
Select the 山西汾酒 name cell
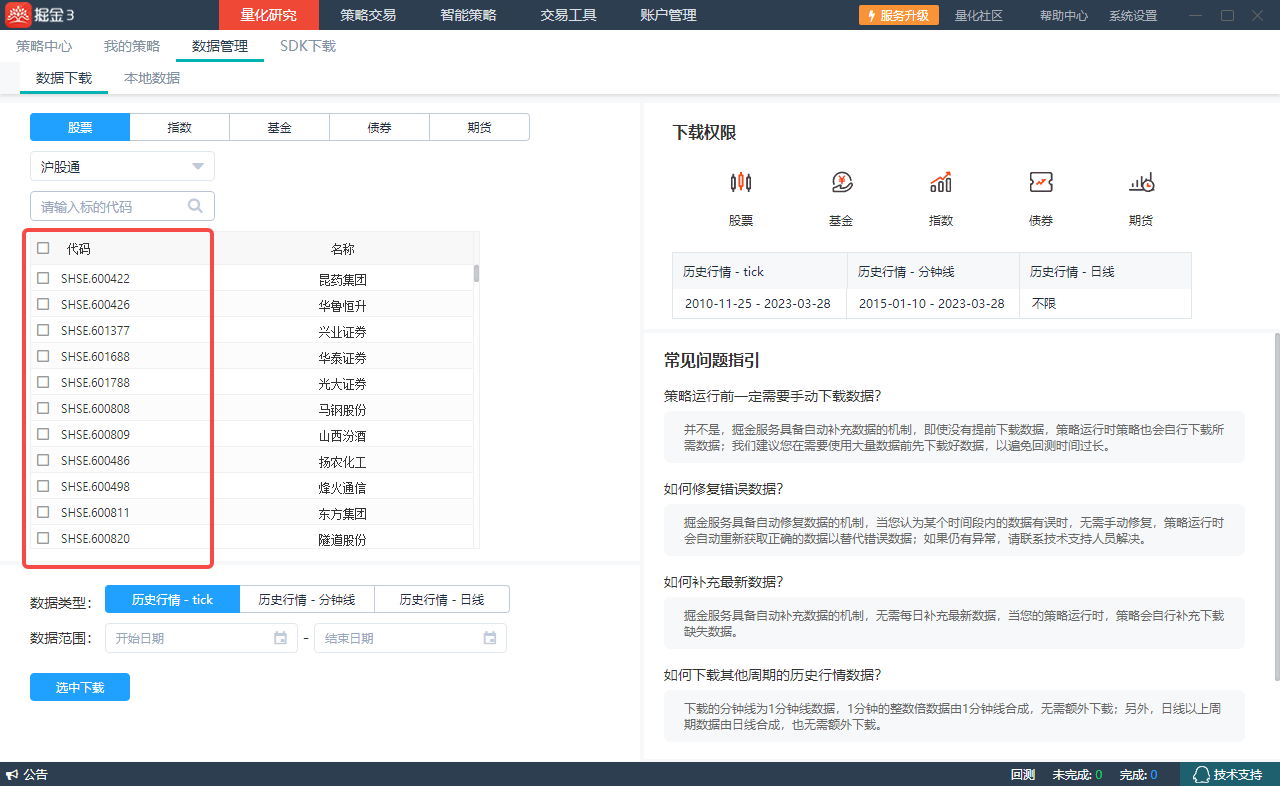[343, 435]
